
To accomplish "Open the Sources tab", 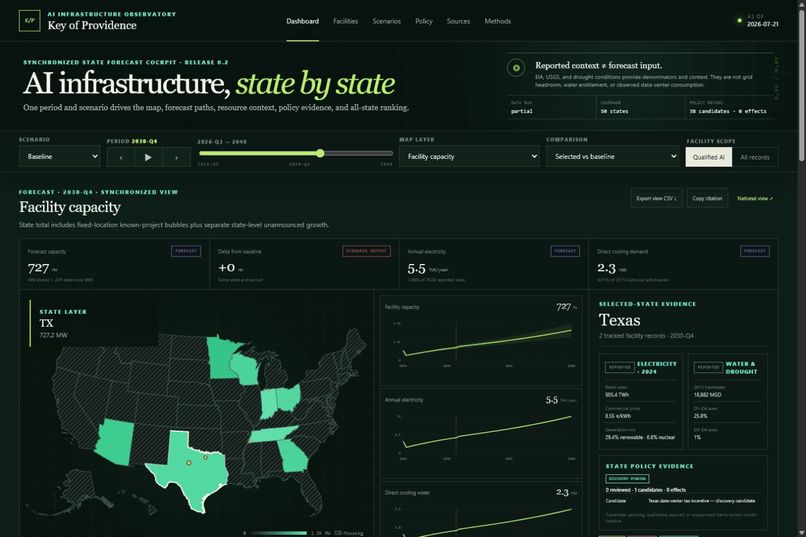I will tap(458, 21).
